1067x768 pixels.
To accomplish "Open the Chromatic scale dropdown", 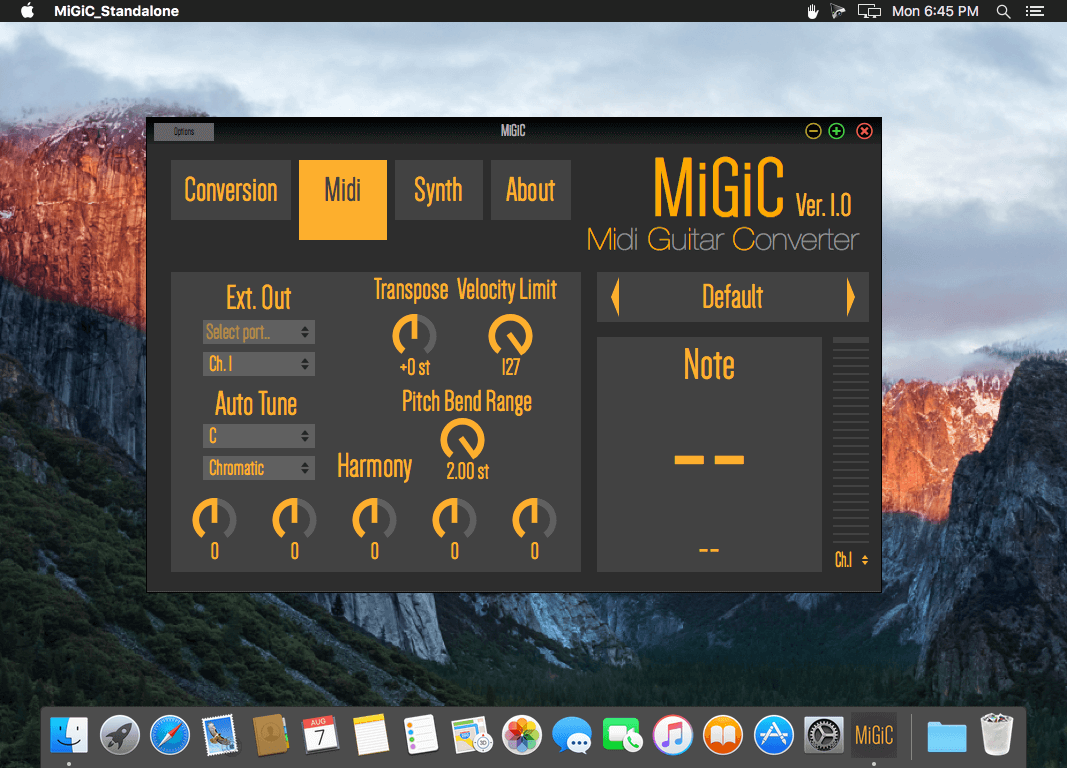I will tap(259, 468).
